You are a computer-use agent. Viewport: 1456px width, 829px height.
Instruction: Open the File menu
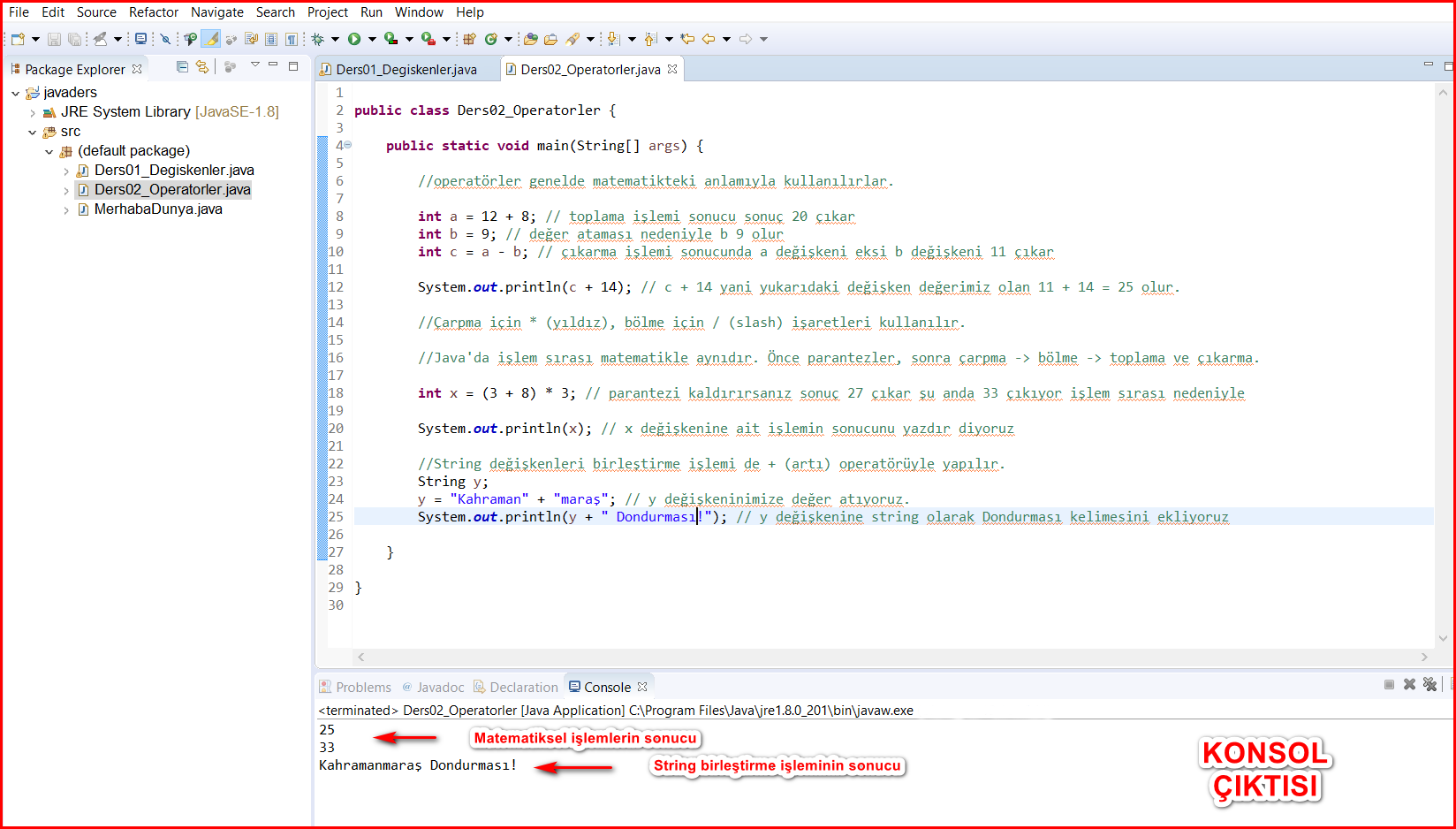pyautogui.click(x=19, y=12)
